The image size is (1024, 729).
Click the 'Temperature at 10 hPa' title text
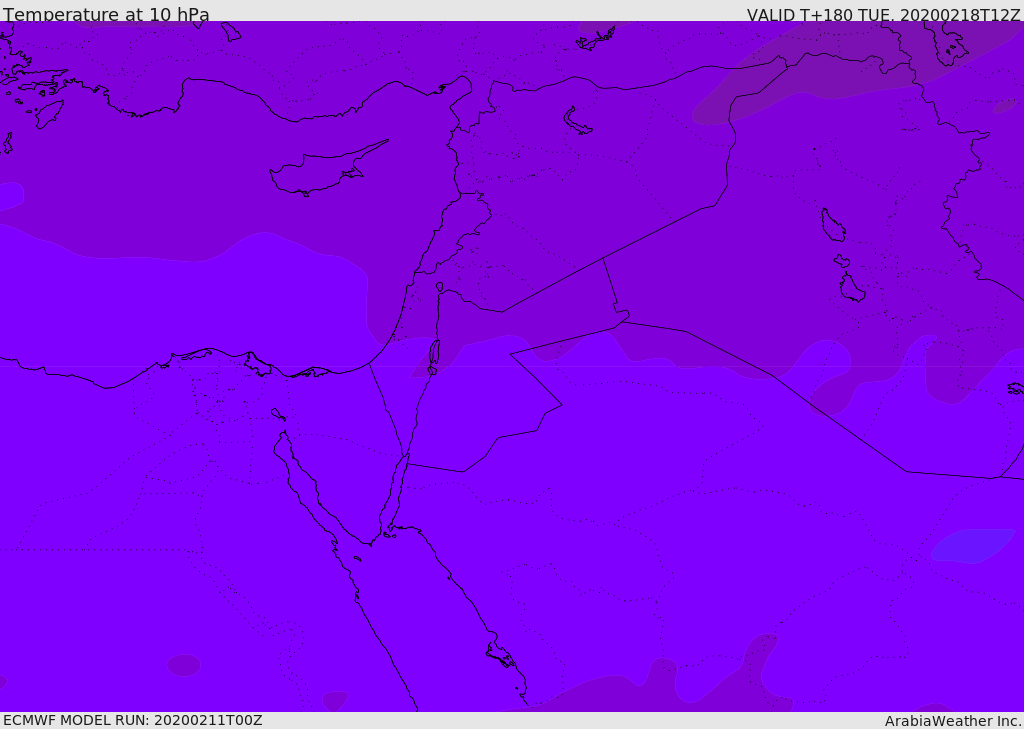[106, 14]
